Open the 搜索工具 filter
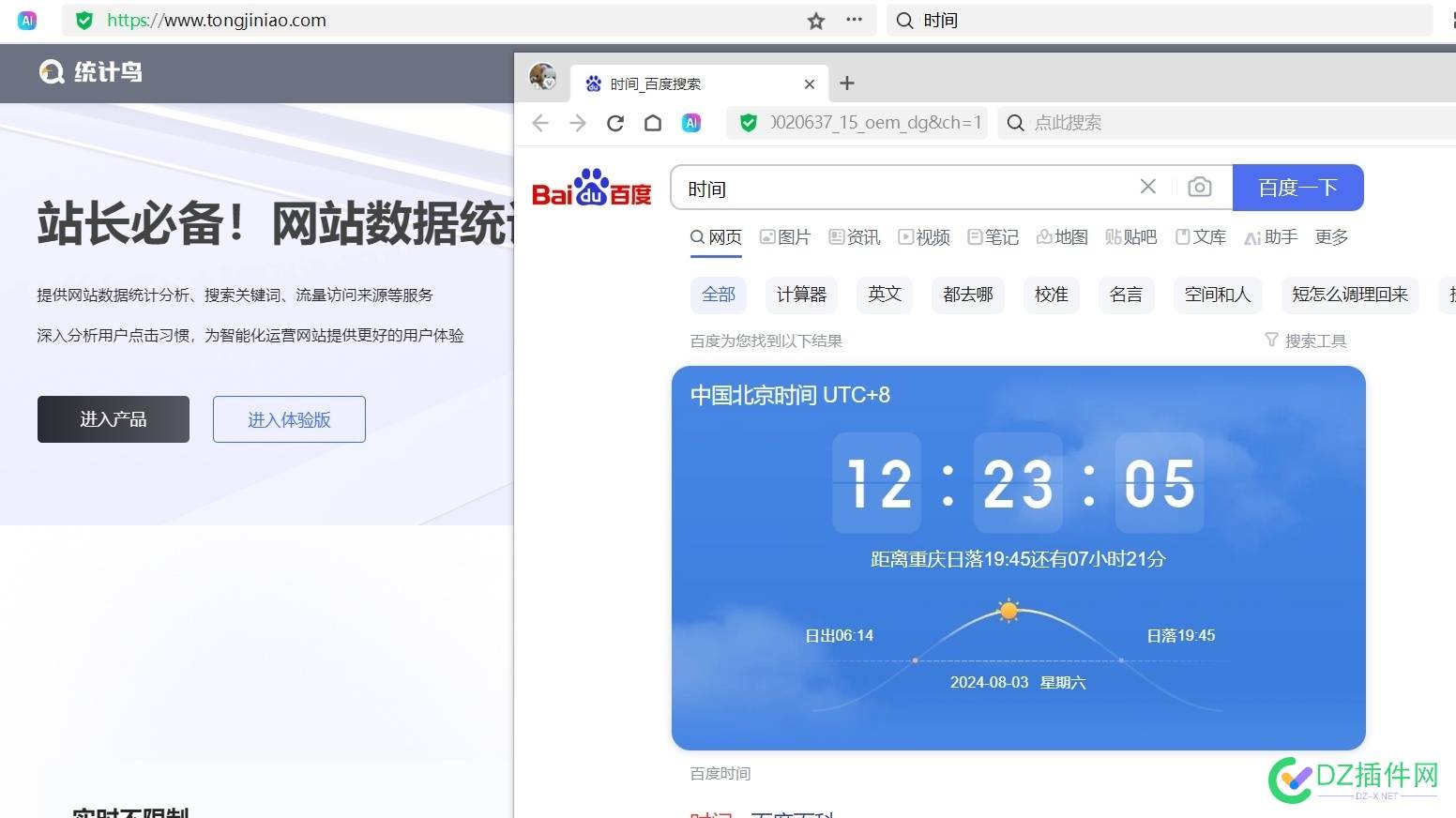The height and width of the screenshot is (818, 1456). 1306,341
